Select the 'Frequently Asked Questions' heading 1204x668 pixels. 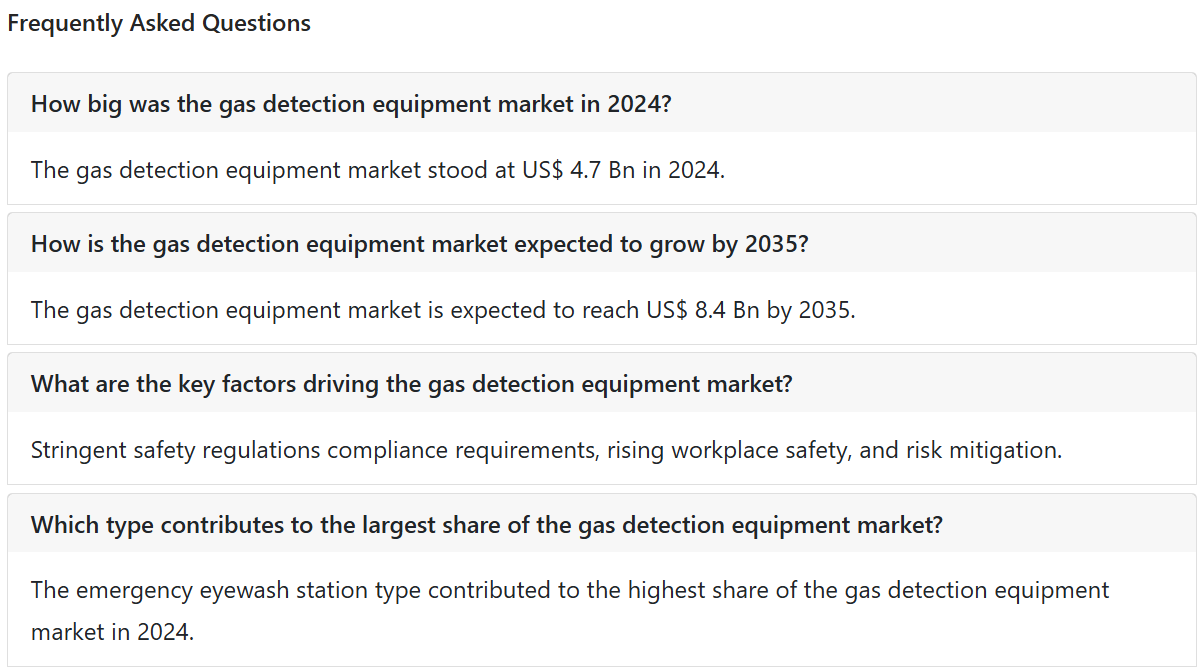[x=159, y=23]
